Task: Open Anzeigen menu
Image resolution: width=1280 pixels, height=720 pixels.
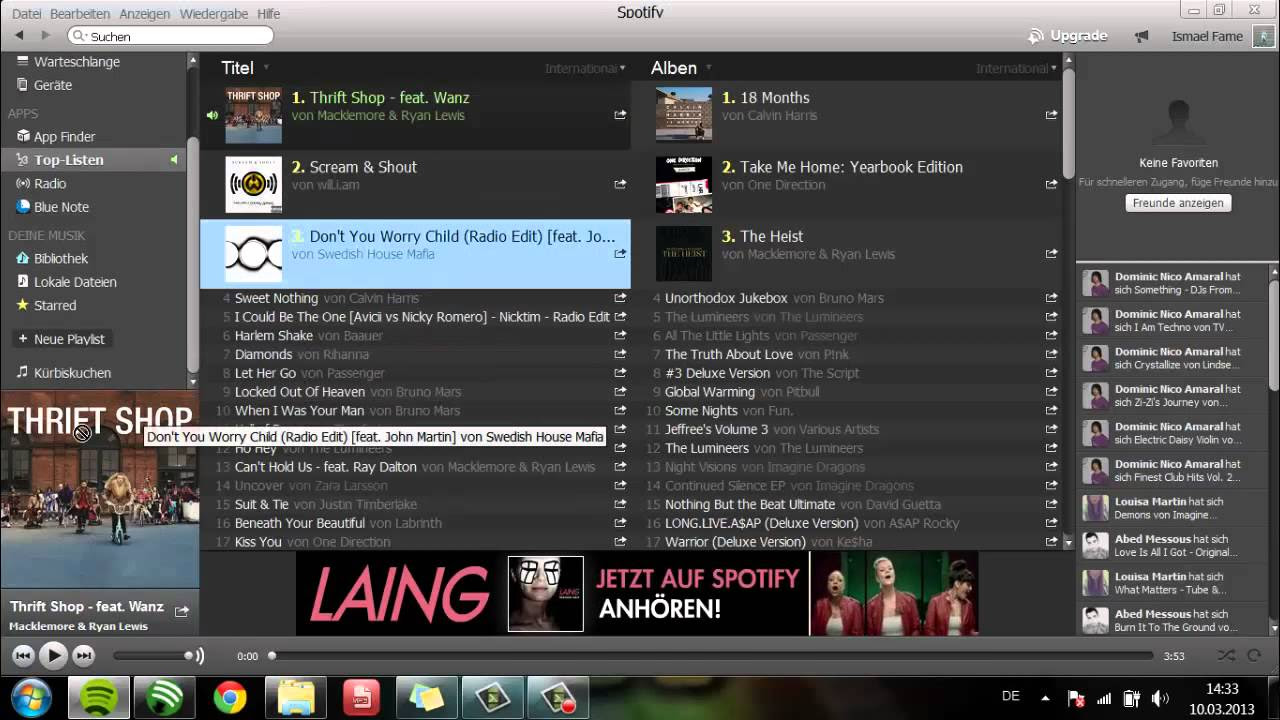Action: (x=145, y=14)
